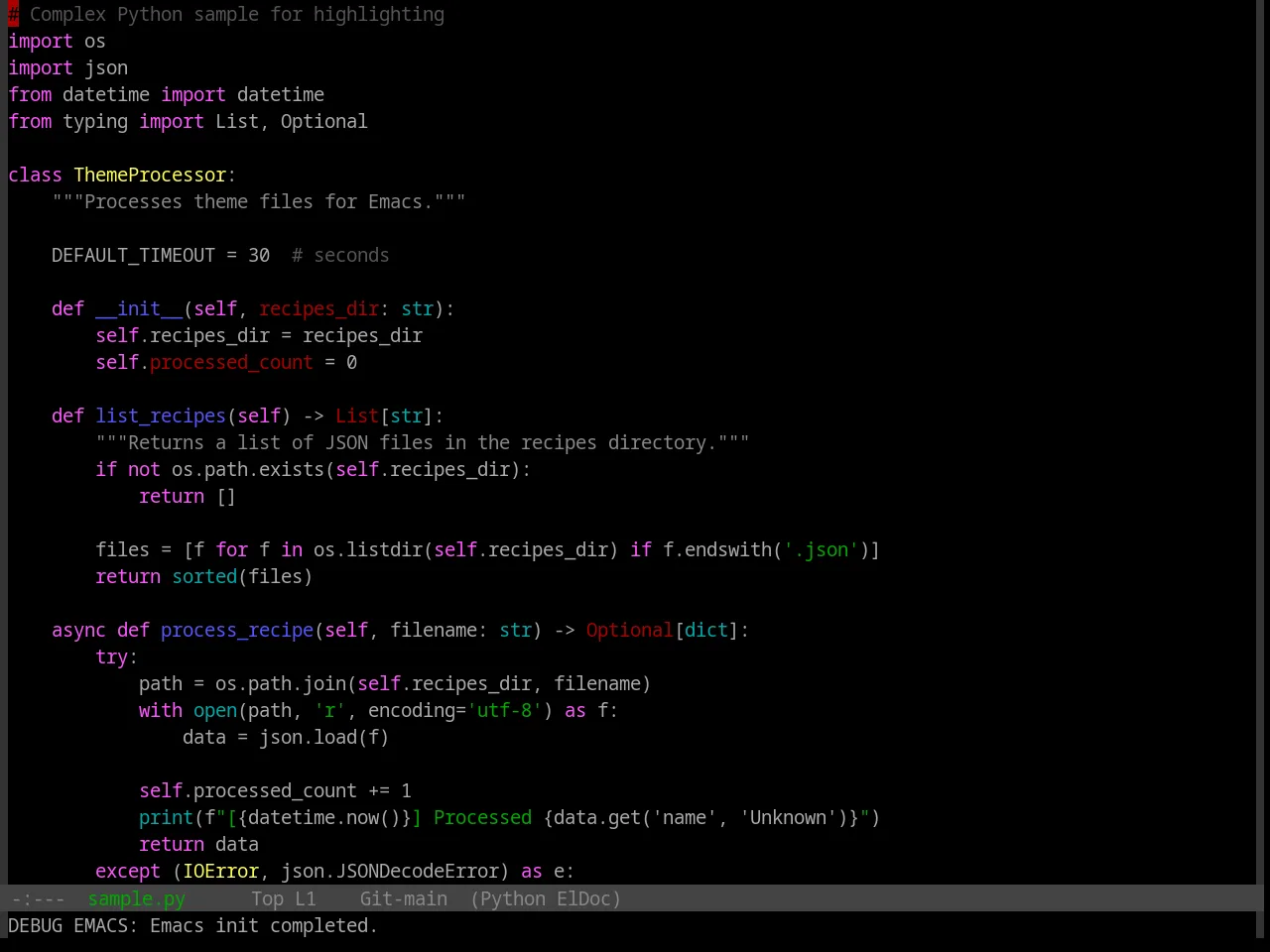Viewport: 1270px width, 952px height.
Task: Click the IOError exception name
Action: 220,871
